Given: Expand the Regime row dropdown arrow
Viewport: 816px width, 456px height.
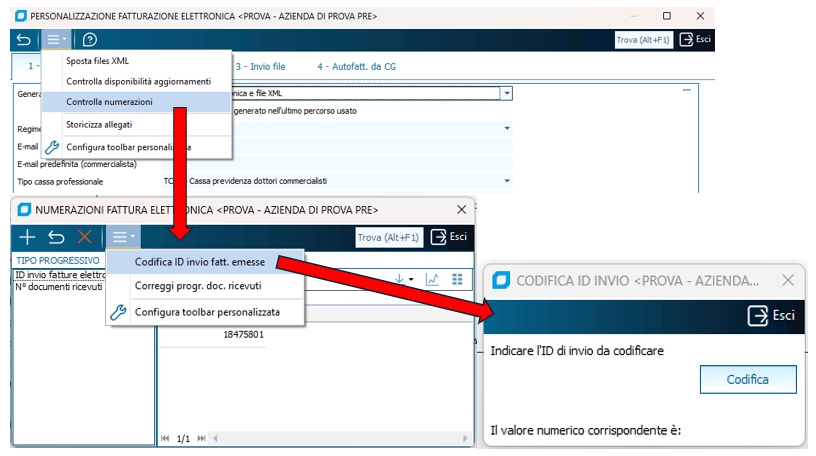Looking at the screenshot, I should tap(507, 129).
